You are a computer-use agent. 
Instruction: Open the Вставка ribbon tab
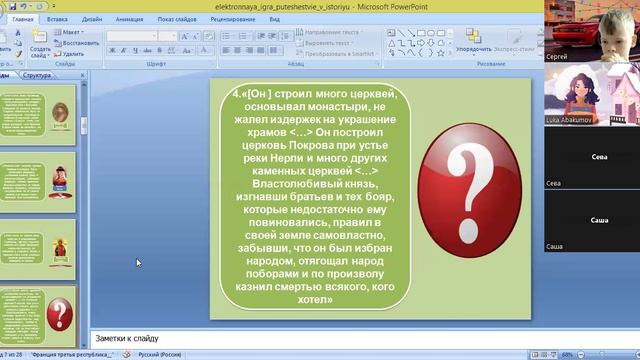pyautogui.click(x=57, y=19)
